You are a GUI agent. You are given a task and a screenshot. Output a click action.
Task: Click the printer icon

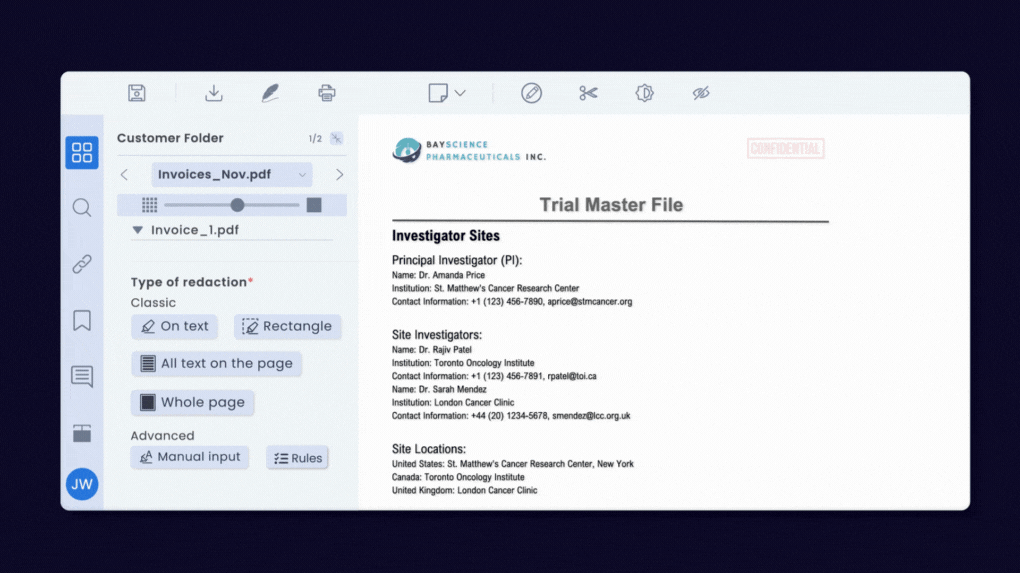[327, 93]
